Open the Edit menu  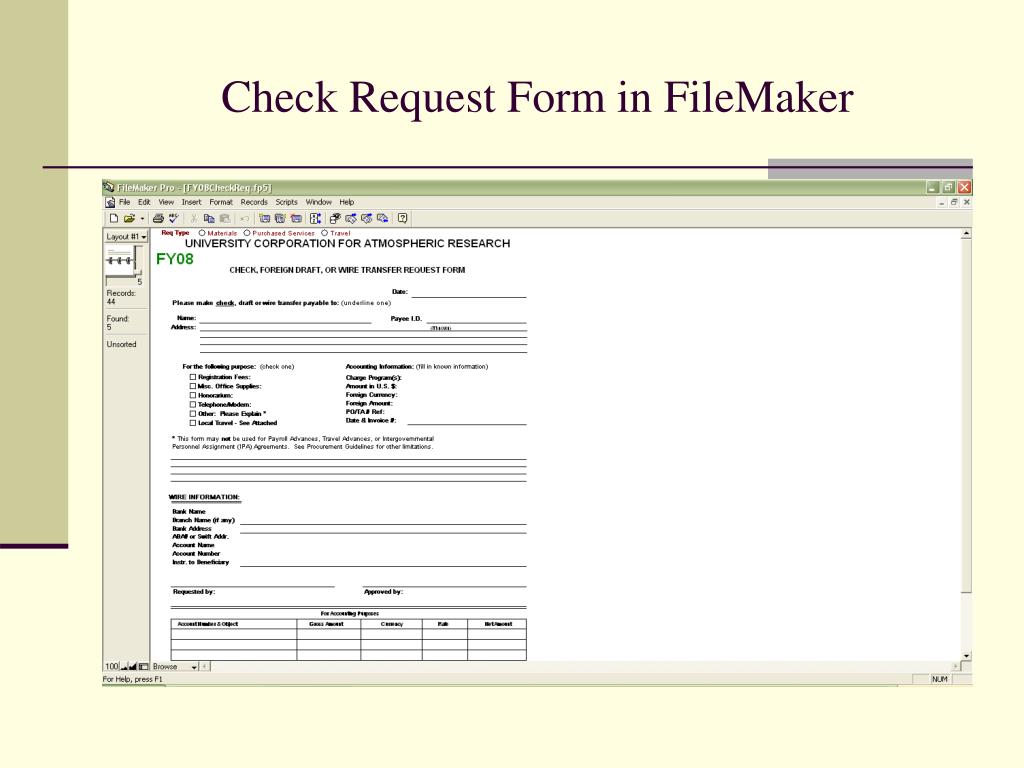[x=144, y=202]
